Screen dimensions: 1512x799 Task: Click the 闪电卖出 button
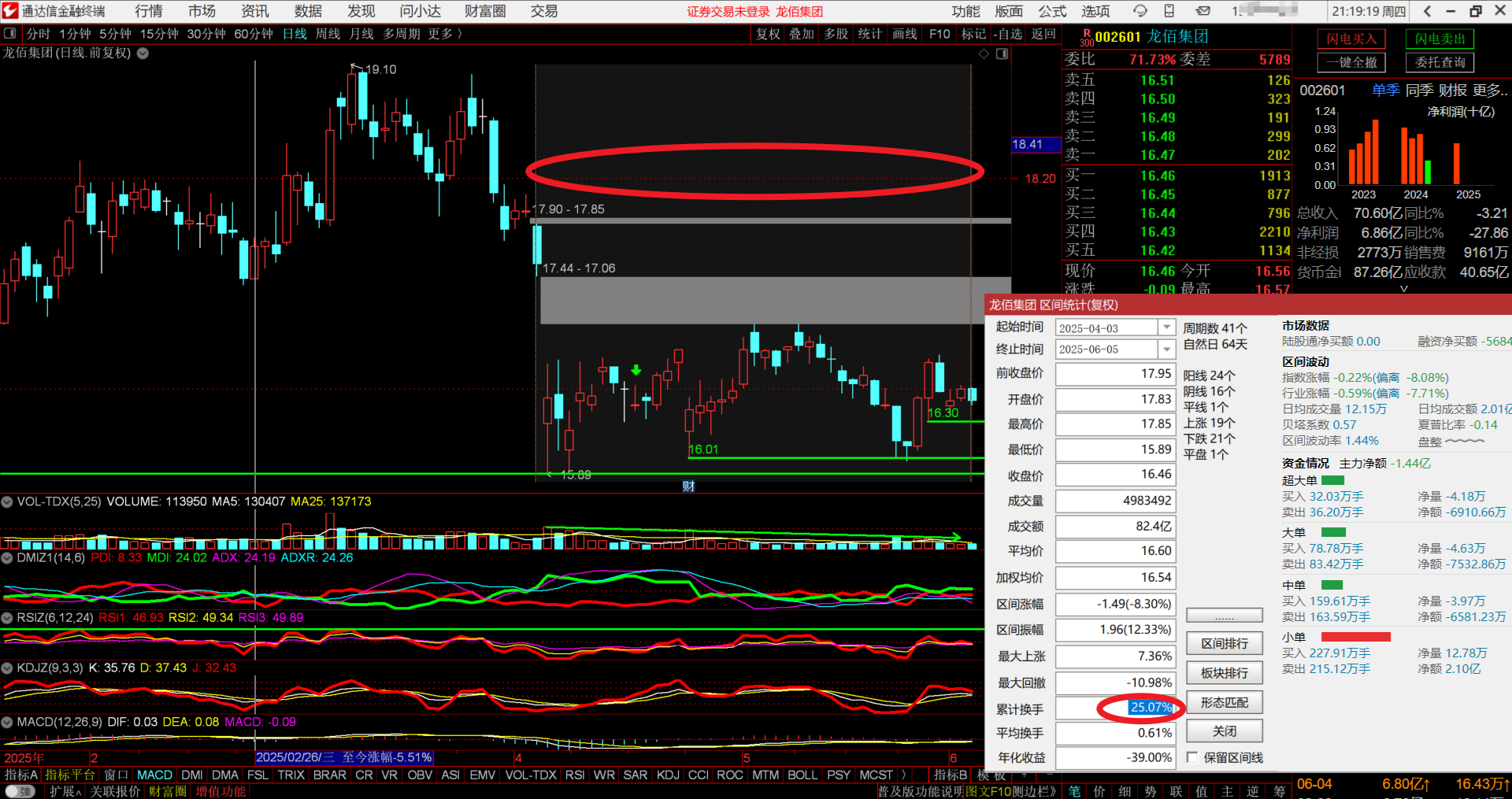tap(1440, 39)
